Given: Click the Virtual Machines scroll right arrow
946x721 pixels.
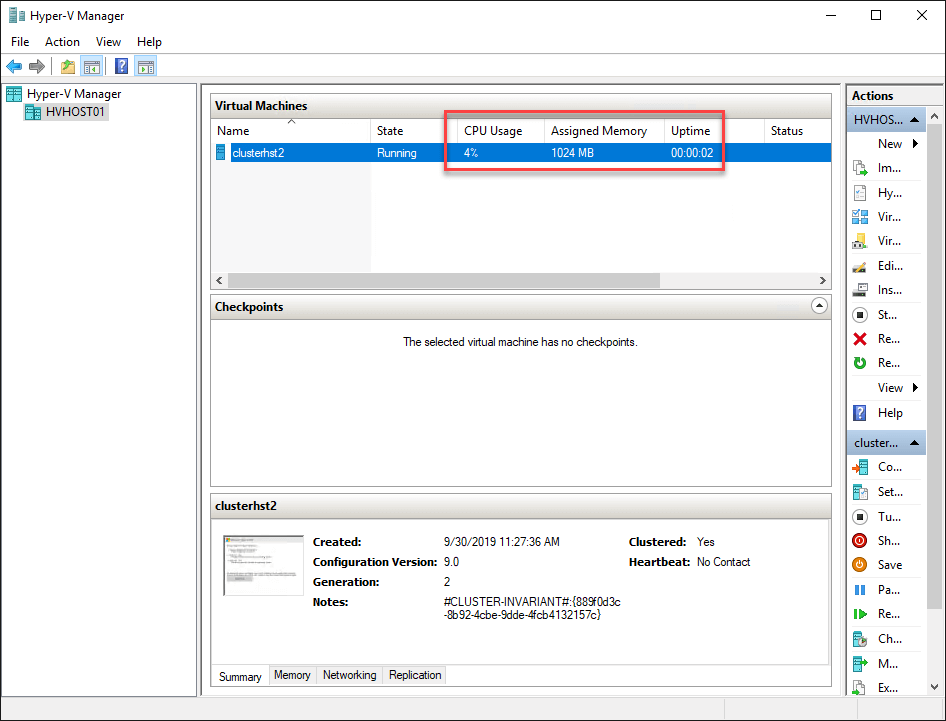Looking at the screenshot, I should [x=822, y=280].
